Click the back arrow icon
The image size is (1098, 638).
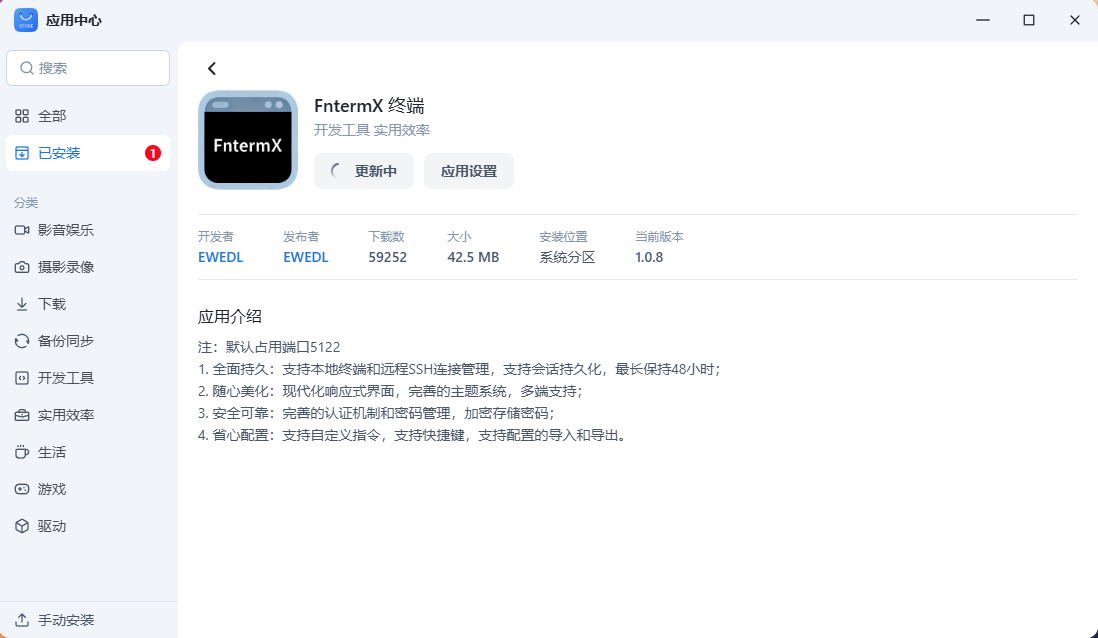pos(212,68)
